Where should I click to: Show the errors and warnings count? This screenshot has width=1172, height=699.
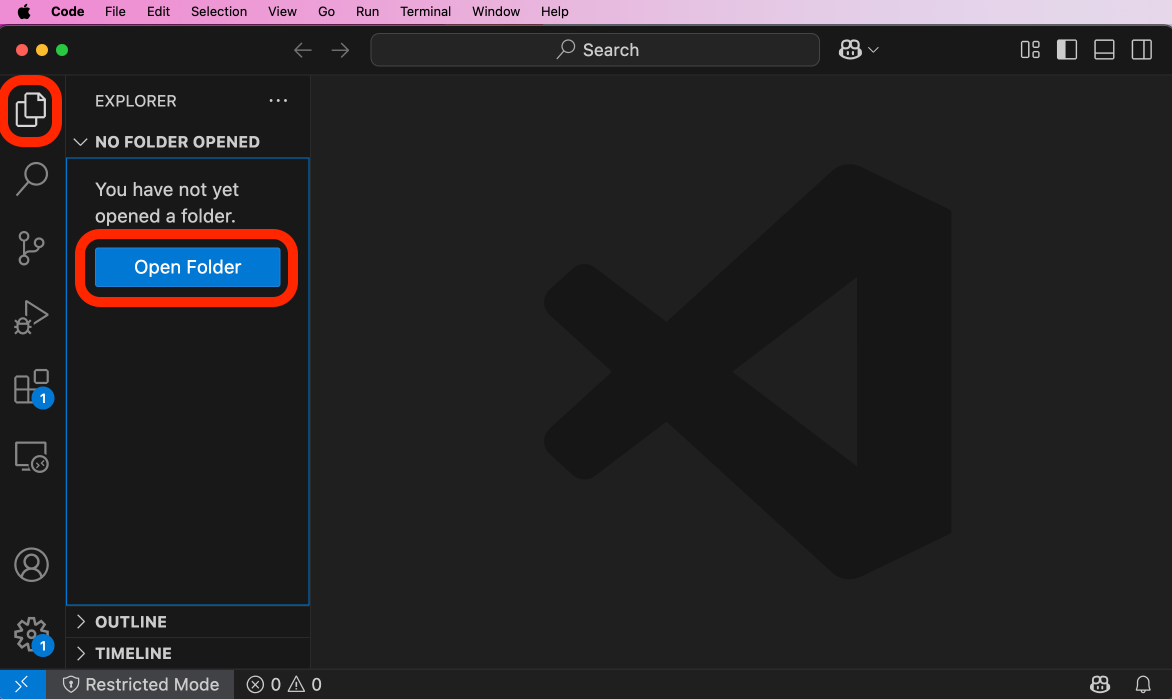(285, 684)
